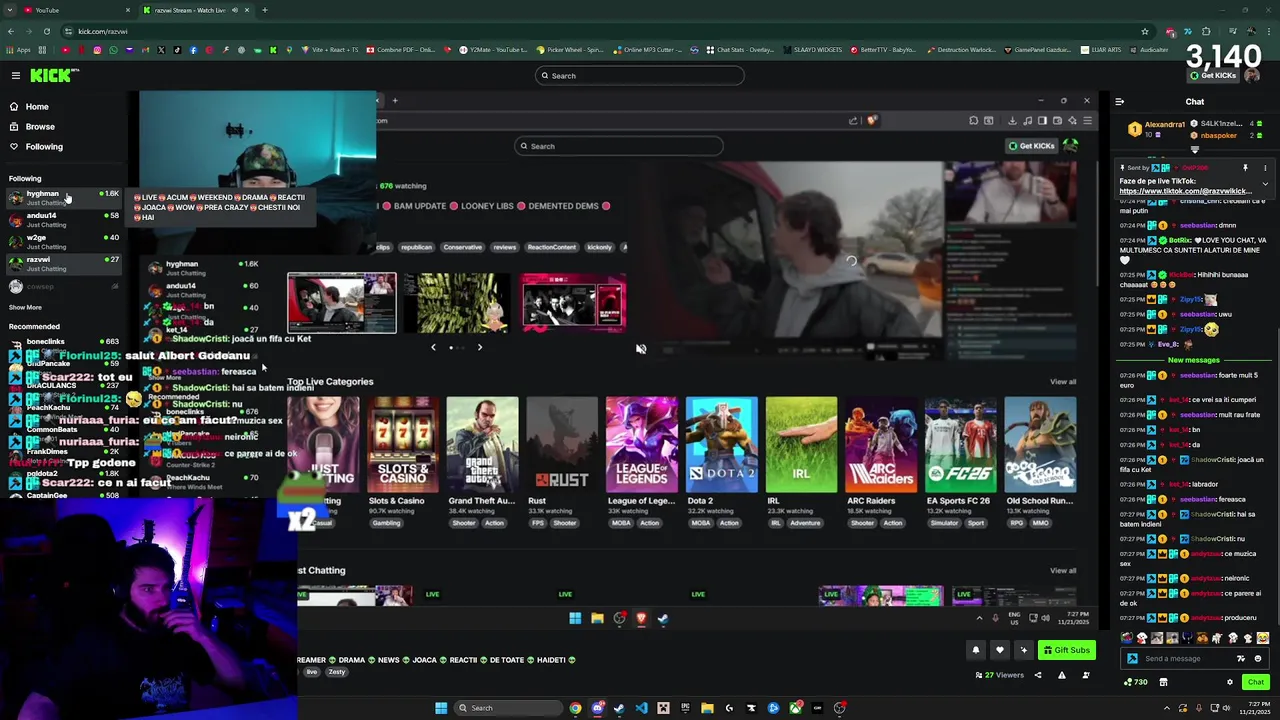
Task: Open the TikTok link in pinned message
Action: point(1185,191)
